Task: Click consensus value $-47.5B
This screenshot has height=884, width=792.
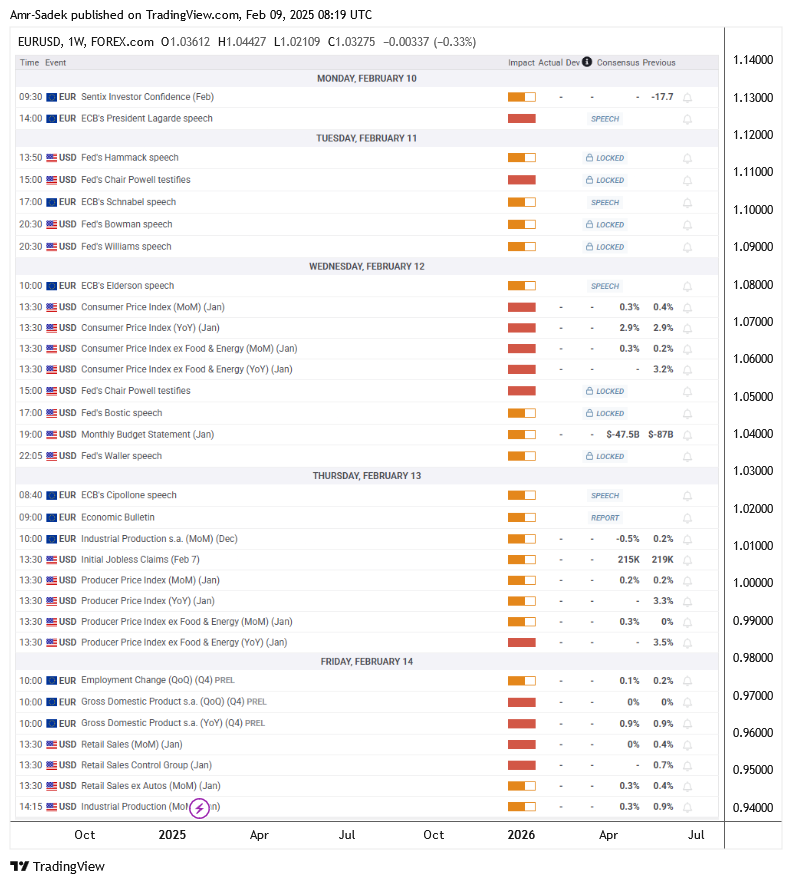Action: tap(623, 435)
